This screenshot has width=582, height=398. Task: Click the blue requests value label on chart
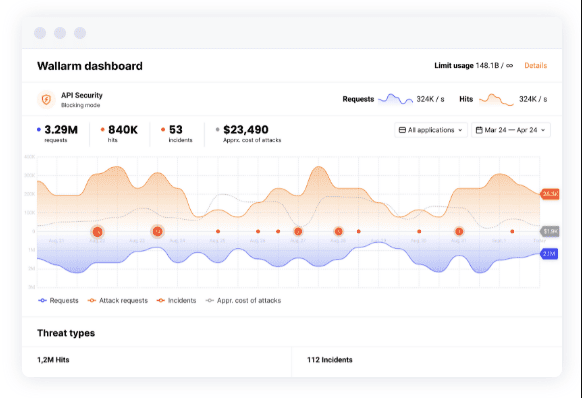coord(549,254)
